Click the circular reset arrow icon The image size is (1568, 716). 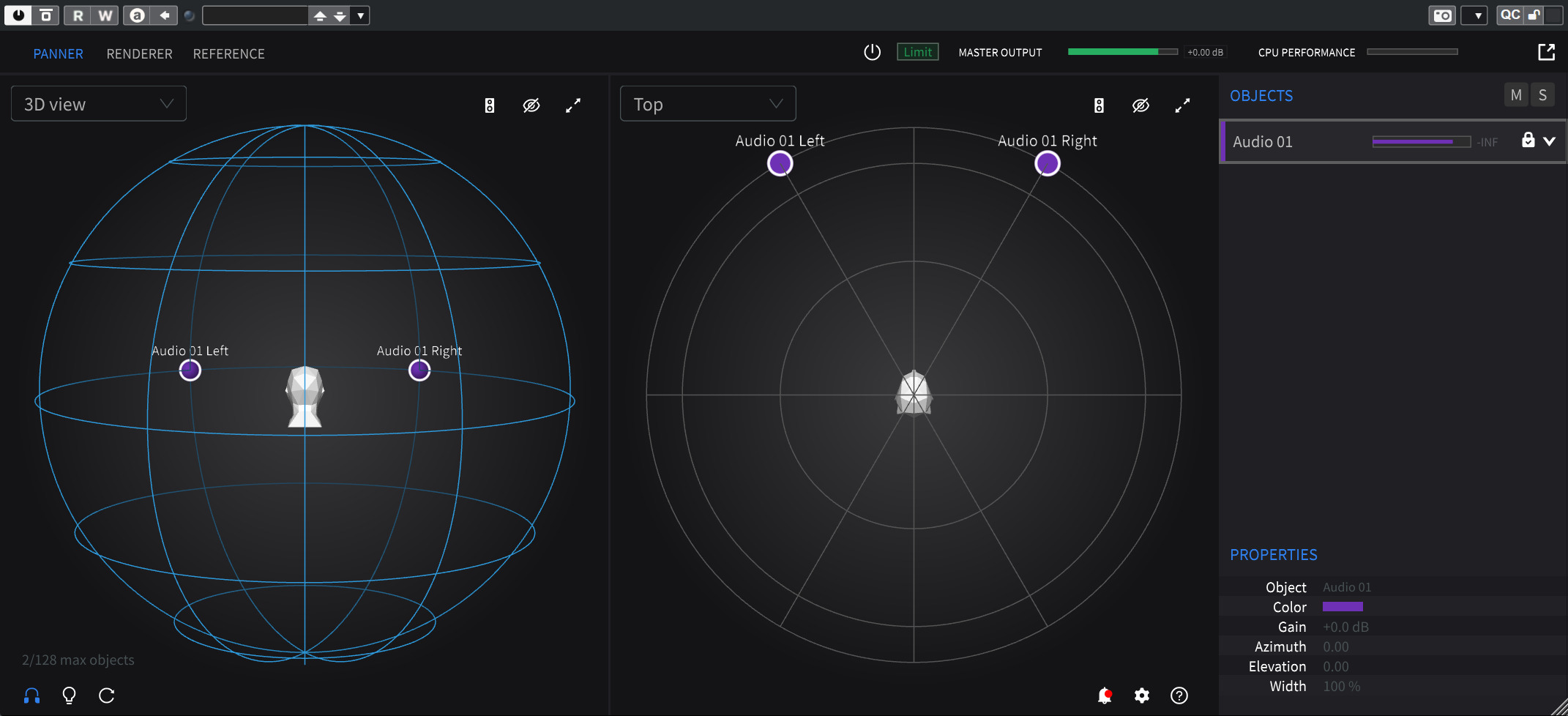click(x=107, y=696)
